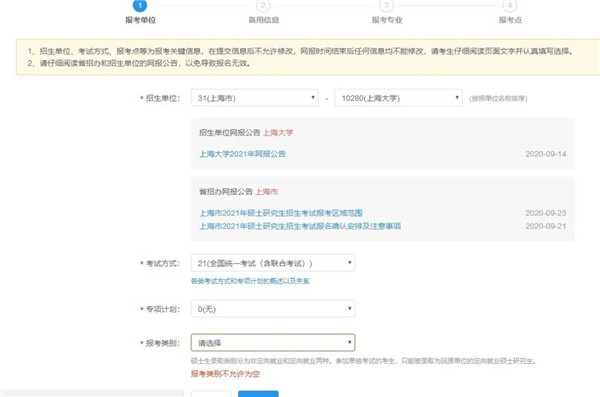
Task: Click the 专项计划: field label
Action: pyautogui.click(x=163, y=309)
